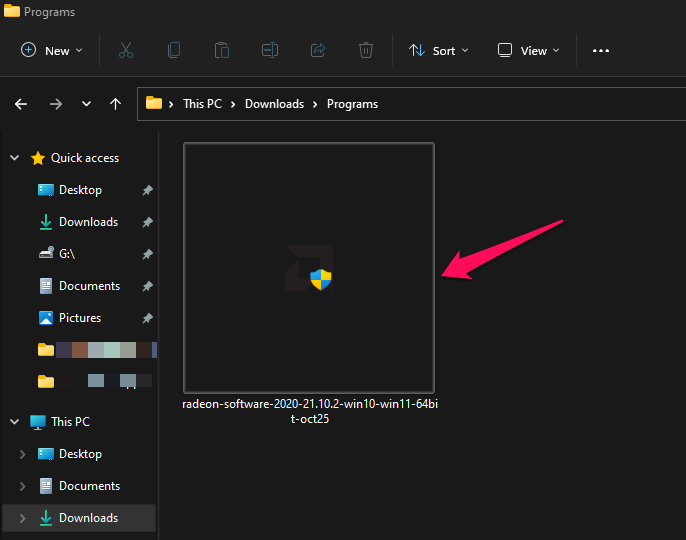686x540 pixels.
Task: Click the radeon-software-2020-21.10.2 file name
Action: pyautogui.click(x=310, y=411)
